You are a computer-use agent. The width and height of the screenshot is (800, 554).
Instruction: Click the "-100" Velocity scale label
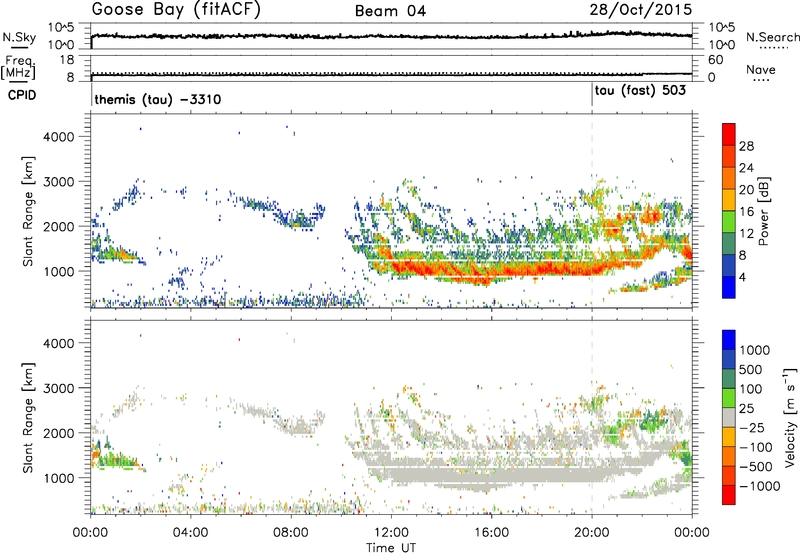pos(756,447)
